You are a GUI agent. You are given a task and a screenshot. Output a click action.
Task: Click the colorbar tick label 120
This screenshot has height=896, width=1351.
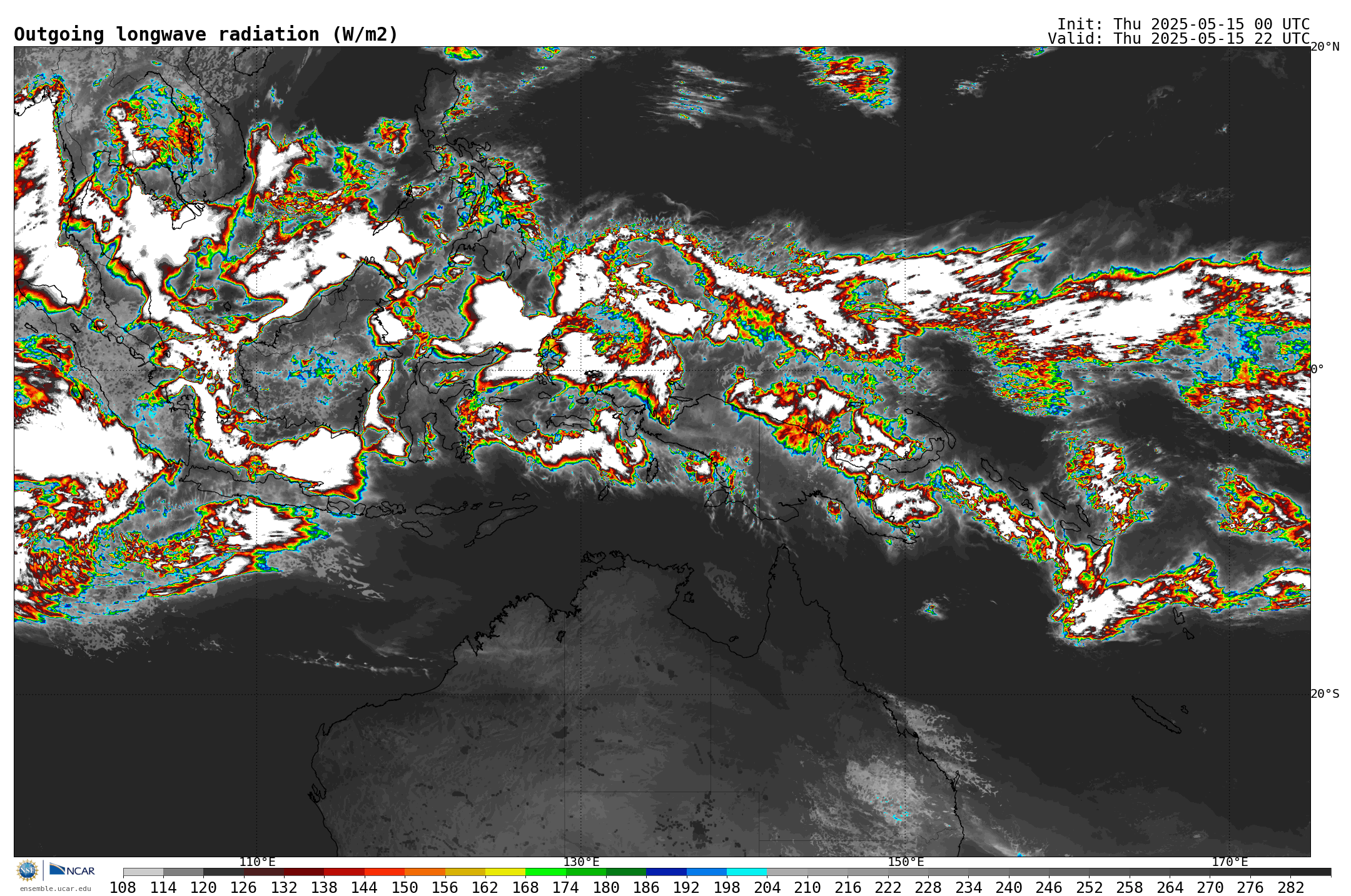click(203, 888)
